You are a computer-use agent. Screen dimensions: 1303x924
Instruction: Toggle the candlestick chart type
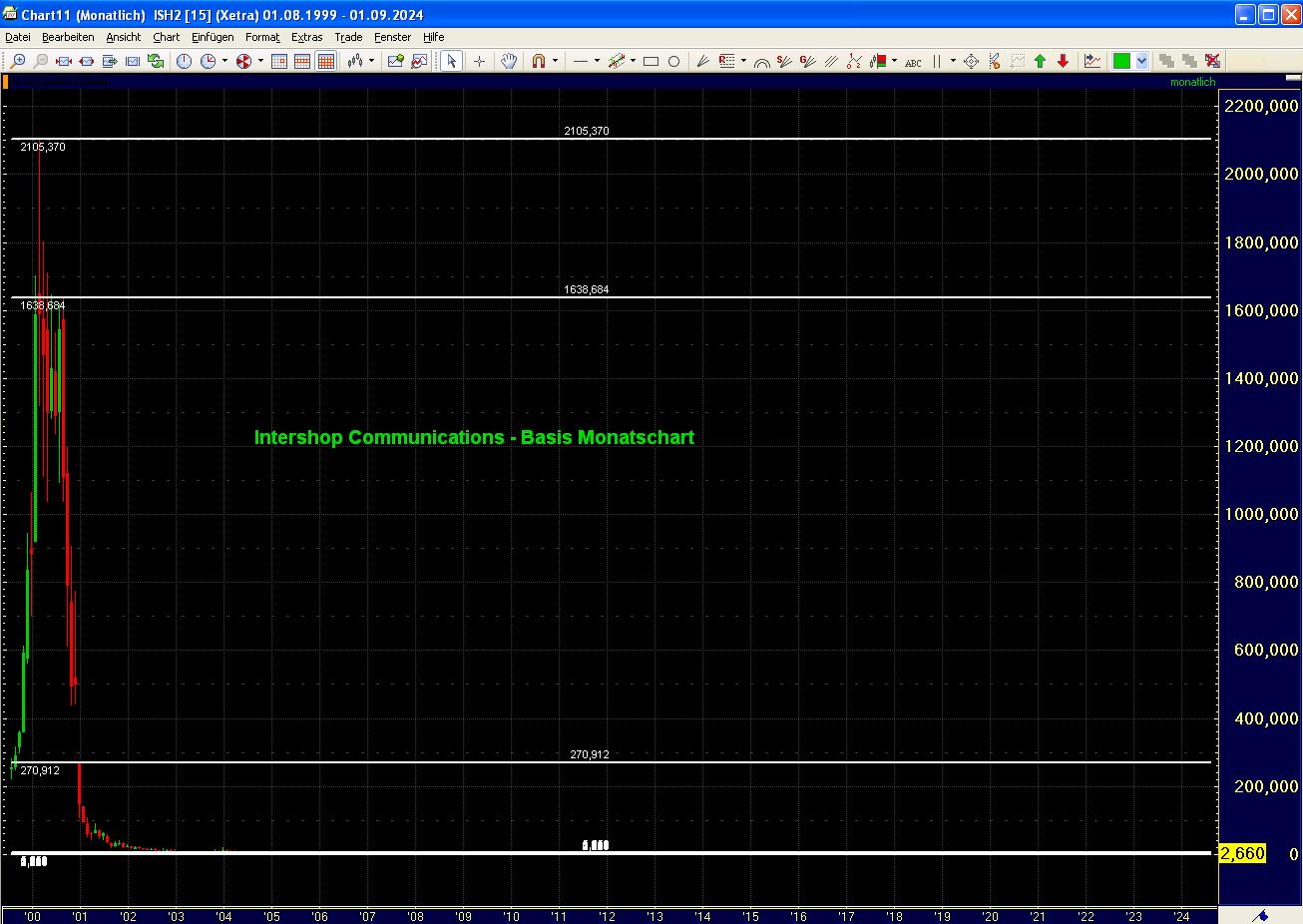point(357,61)
